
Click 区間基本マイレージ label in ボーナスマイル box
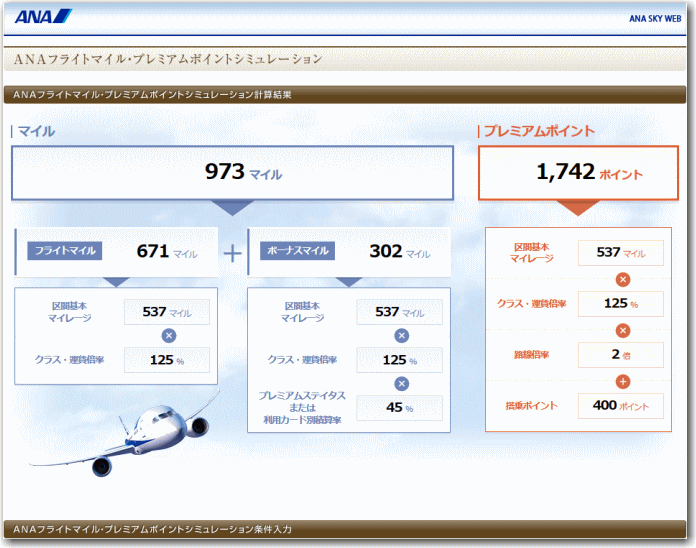click(x=302, y=312)
